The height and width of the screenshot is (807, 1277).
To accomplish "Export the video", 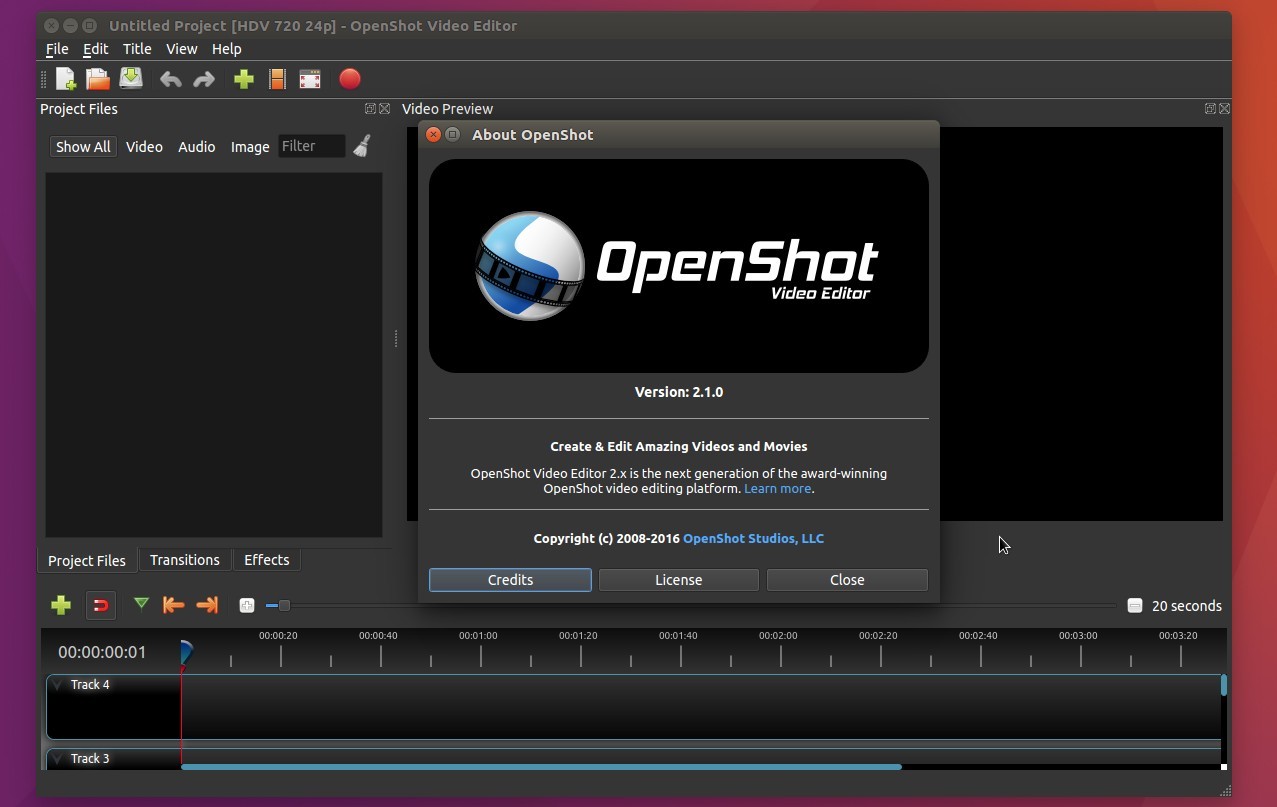I will tap(349, 79).
